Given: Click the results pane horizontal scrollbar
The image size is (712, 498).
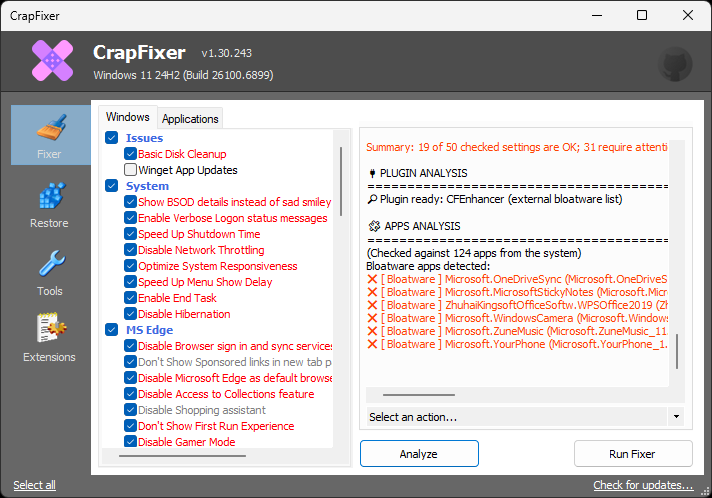Looking at the screenshot, I should click(x=419, y=395).
